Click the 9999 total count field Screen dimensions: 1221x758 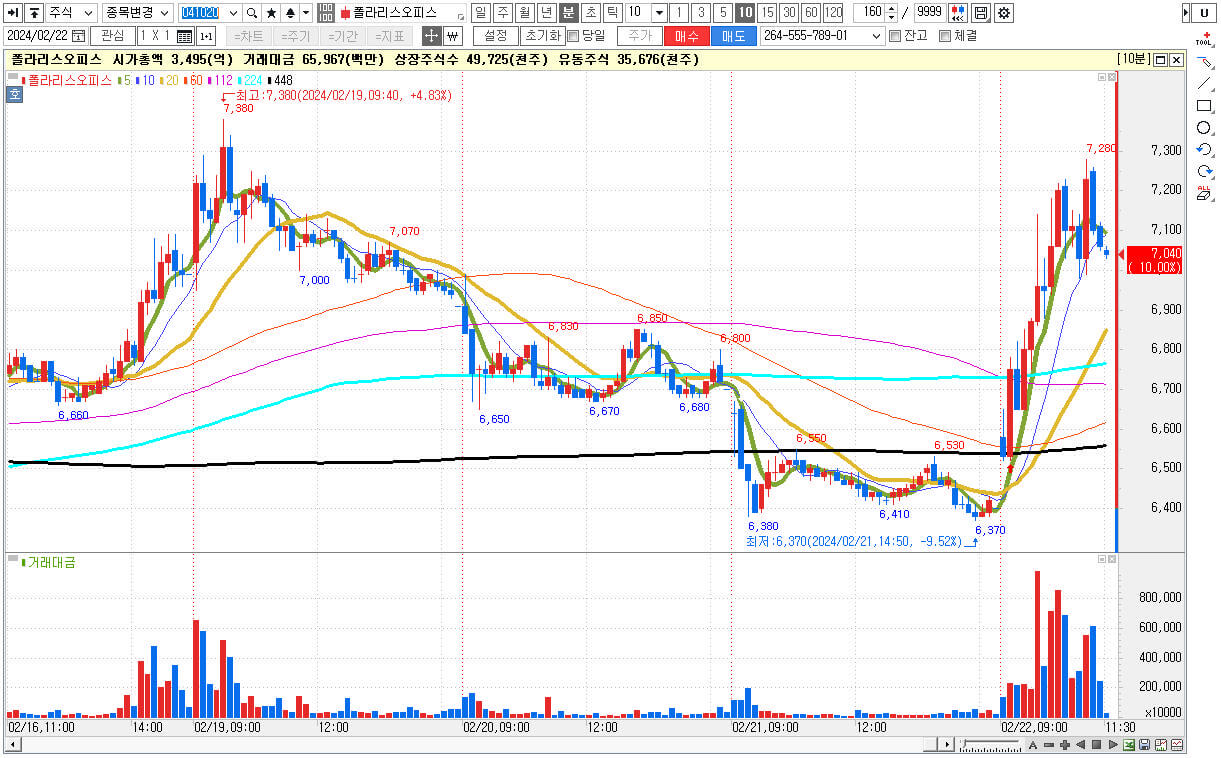[x=929, y=13]
